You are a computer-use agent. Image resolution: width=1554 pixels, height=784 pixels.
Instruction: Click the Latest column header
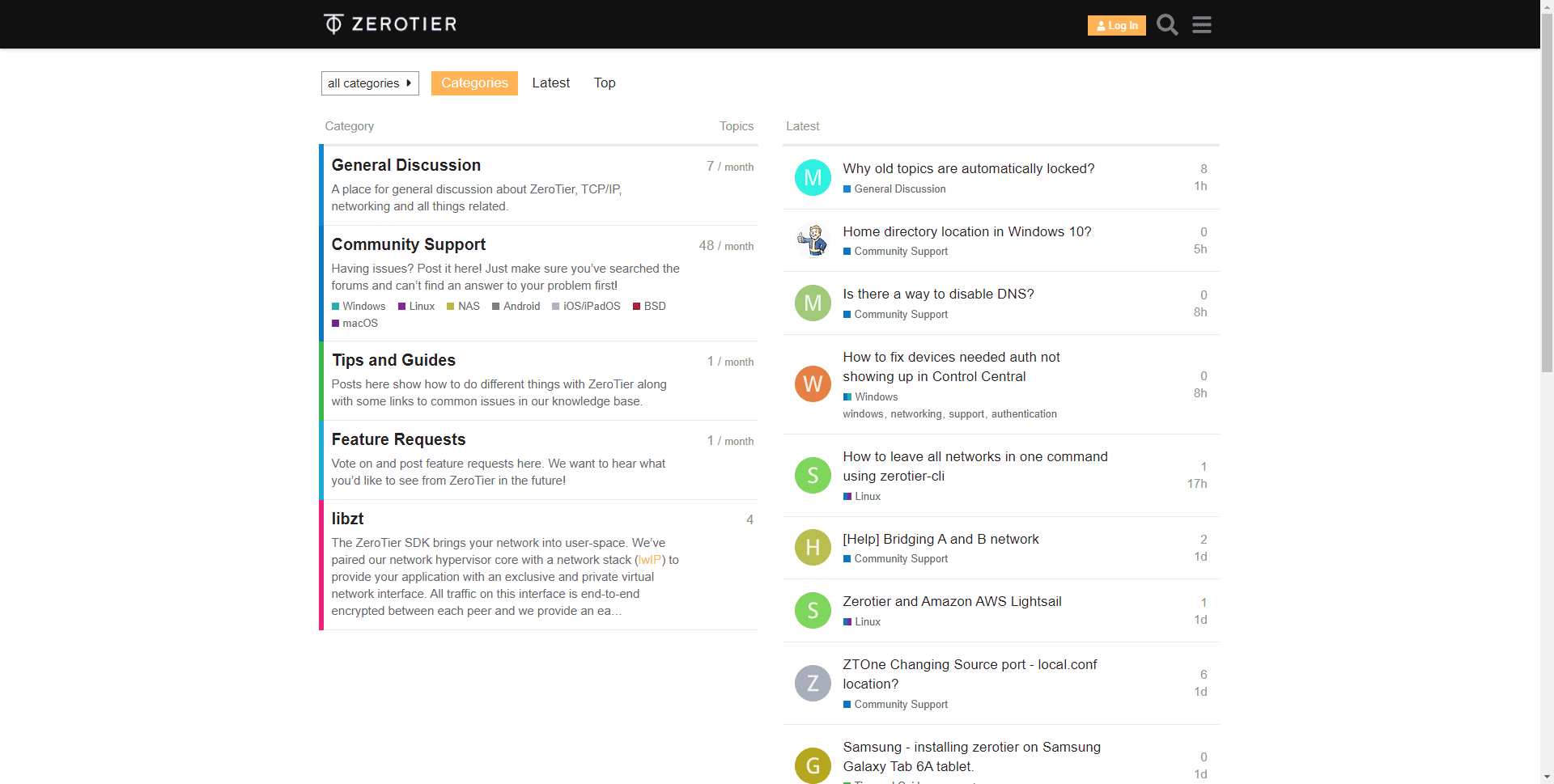coord(803,126)
